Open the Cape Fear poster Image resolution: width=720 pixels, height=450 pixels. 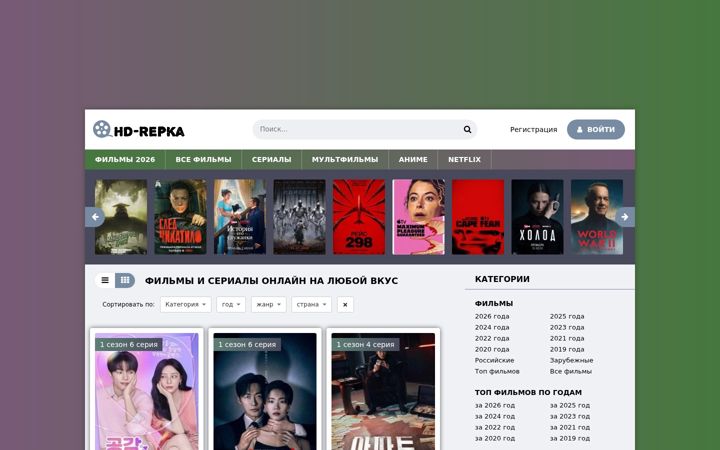coord(478,217)
